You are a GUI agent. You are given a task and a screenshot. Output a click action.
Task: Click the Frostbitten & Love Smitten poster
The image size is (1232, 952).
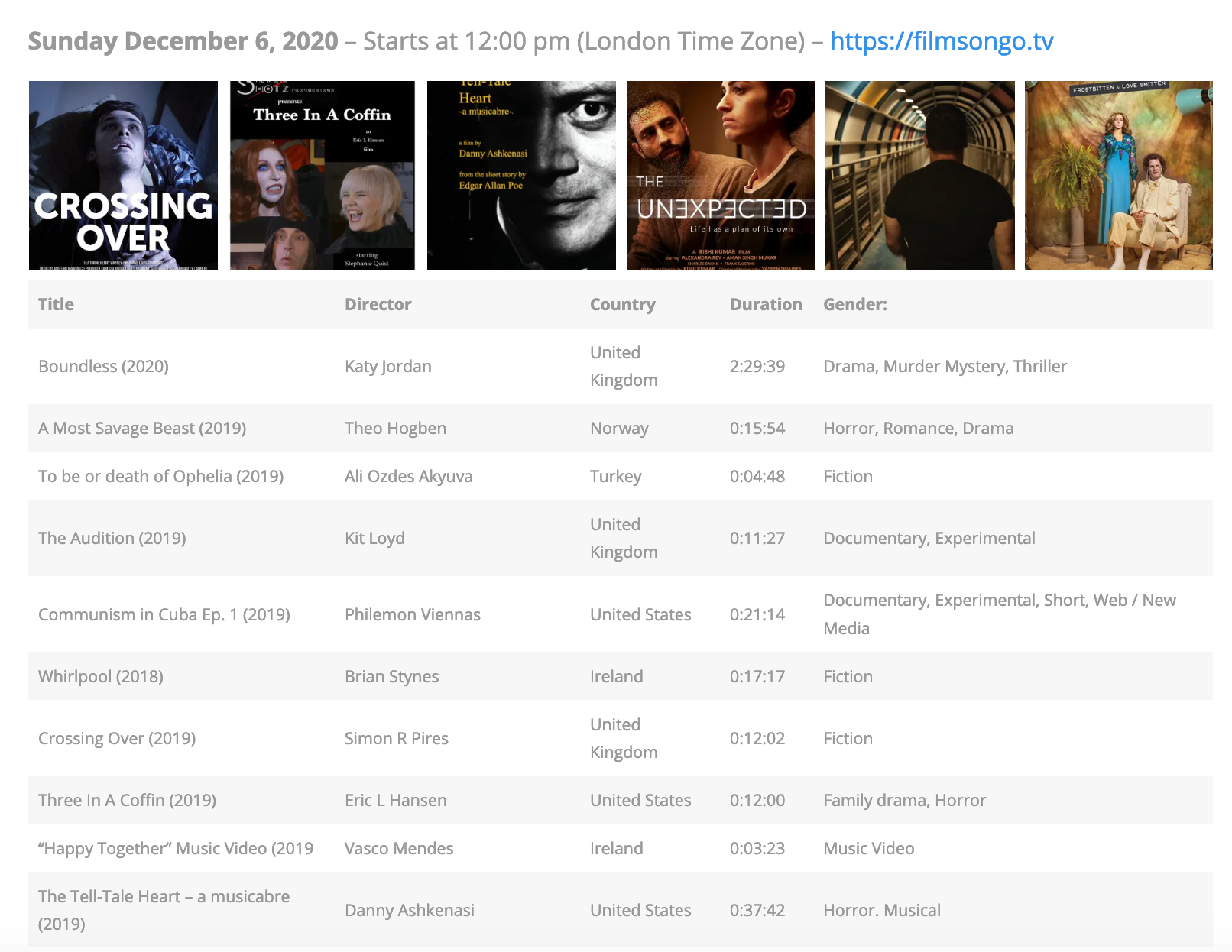click(1118, 175)
